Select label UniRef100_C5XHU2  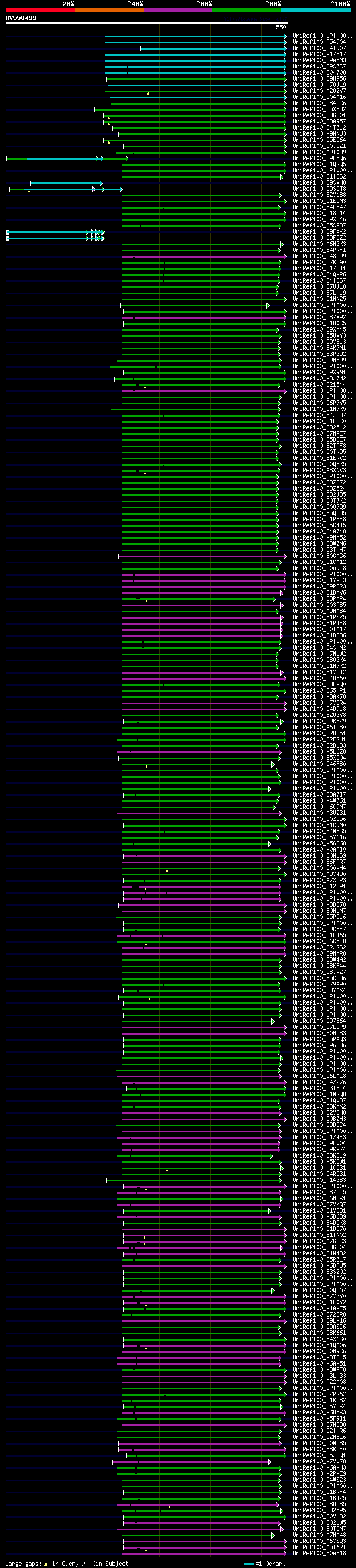(319, 110)
